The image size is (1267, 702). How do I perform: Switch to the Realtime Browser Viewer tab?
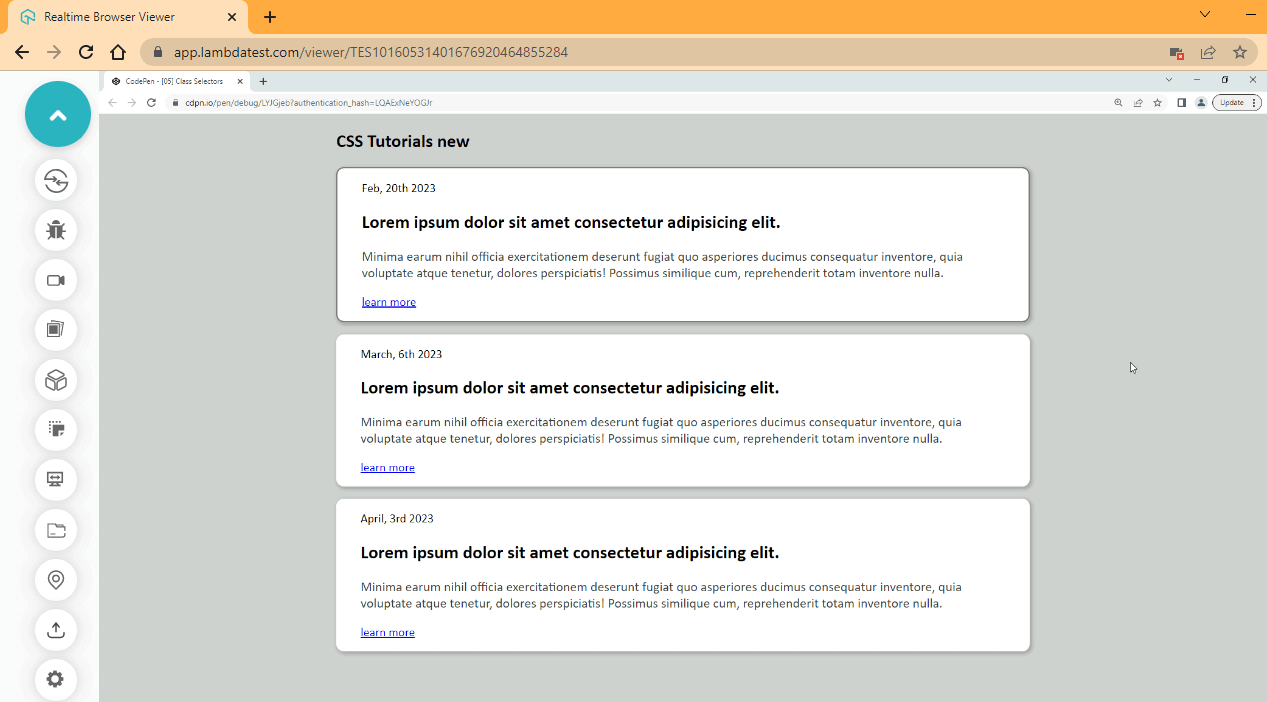coord(112,17)
